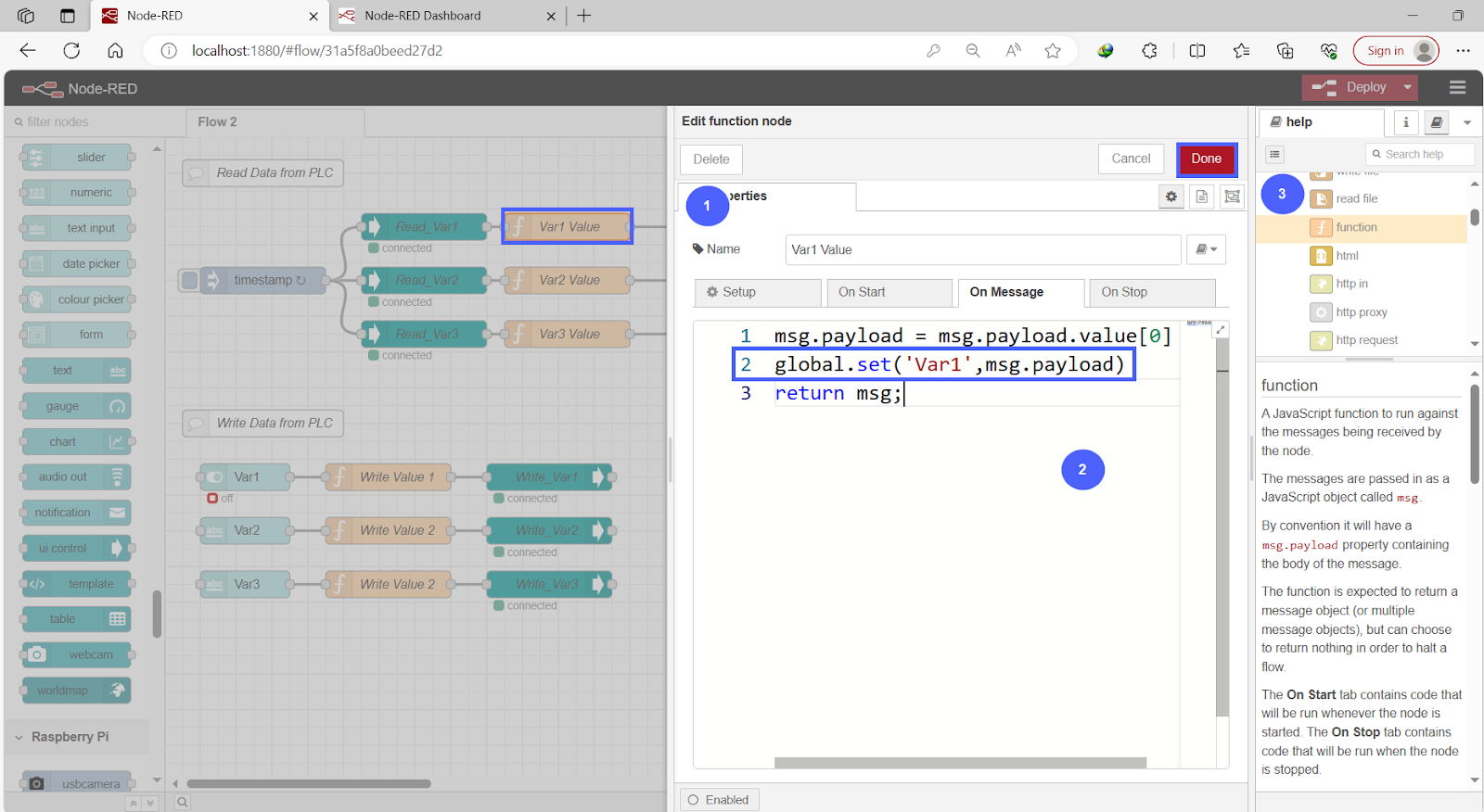The width and height of the screenshot is (1484, 812).
Task: Open the info sidebar tab
Action: tap(1405, 122)
